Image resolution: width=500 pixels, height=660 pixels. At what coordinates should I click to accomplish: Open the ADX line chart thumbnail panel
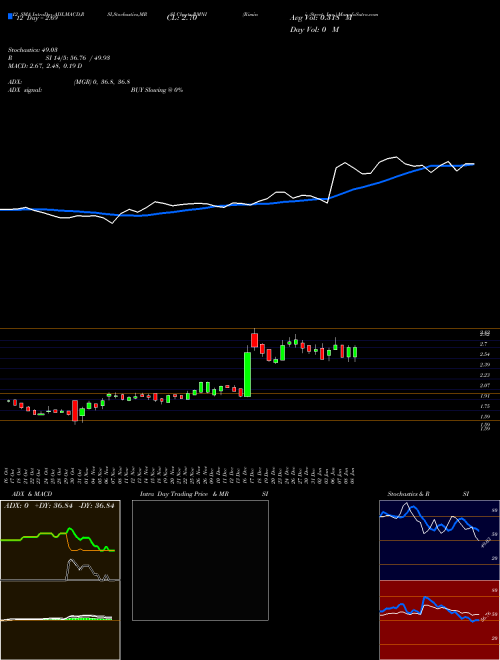(60, 540)
